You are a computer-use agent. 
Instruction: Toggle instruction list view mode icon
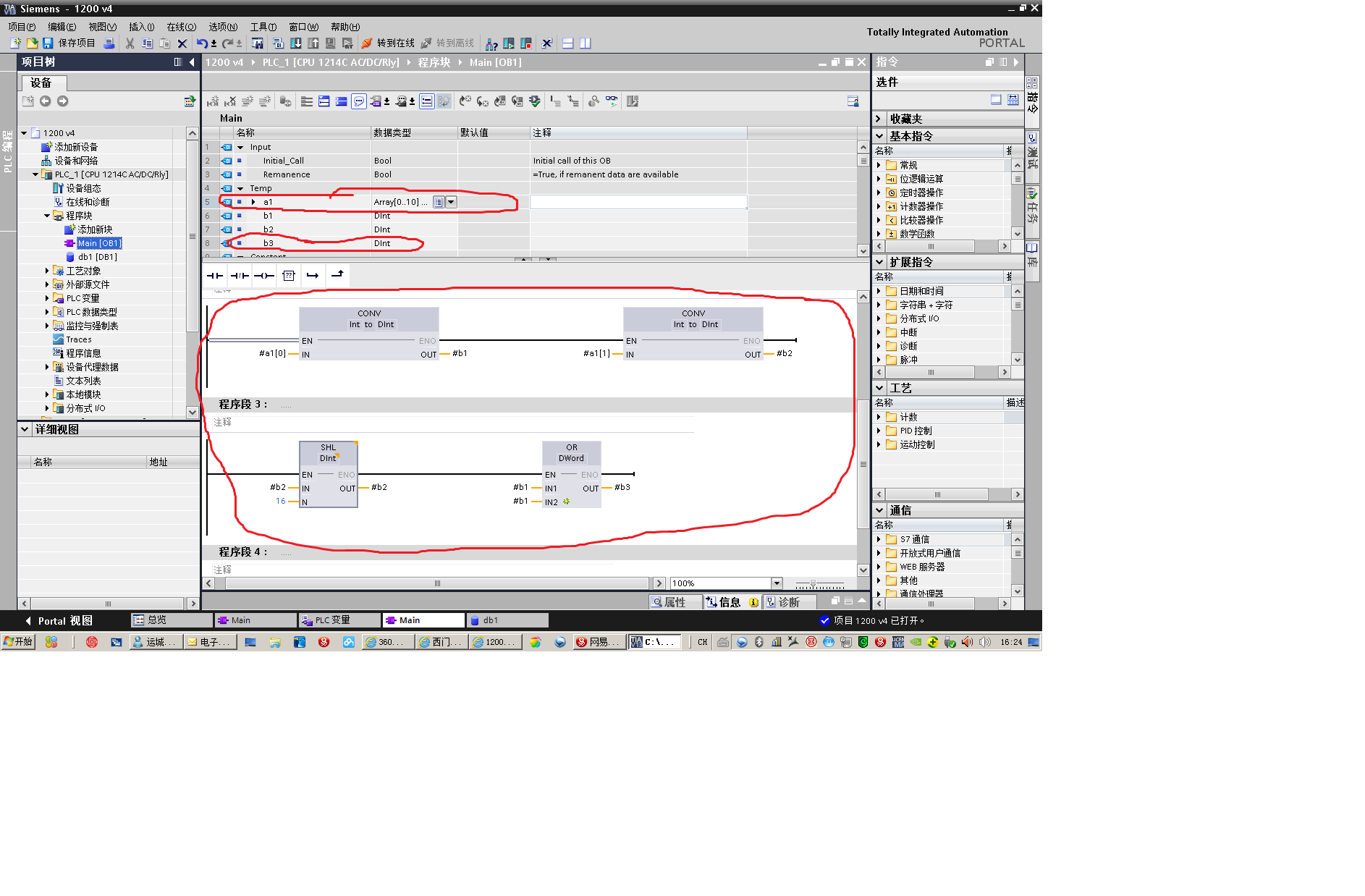[997, 100]
